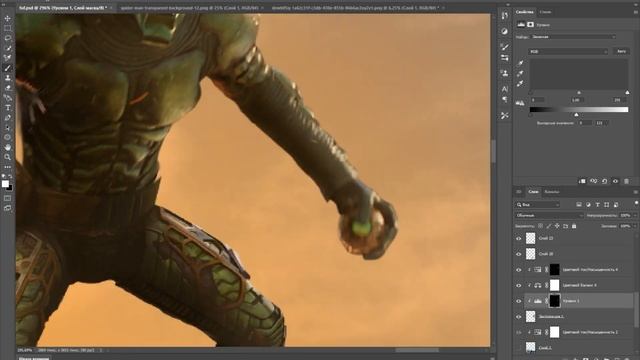Select the Horizontal Type tool
This screenshot has height=360, width=640.
[x=7, y=108]
